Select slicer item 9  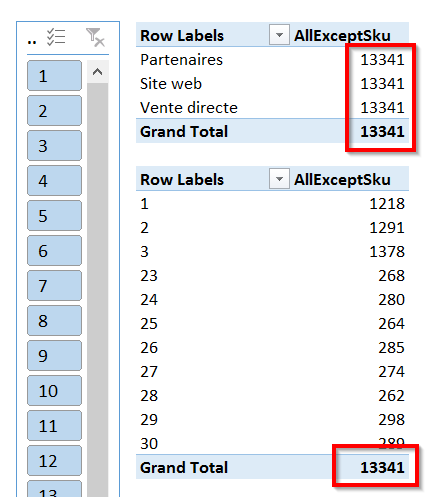[54, 356]
